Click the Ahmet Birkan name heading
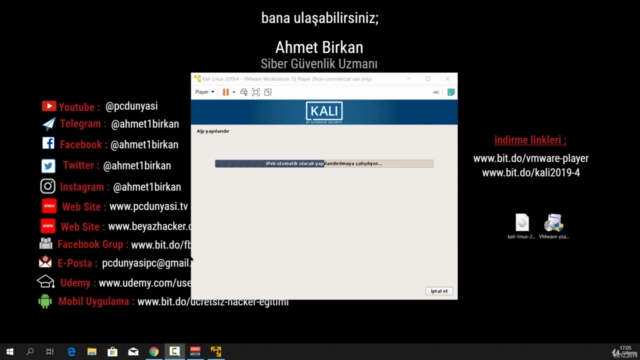The height and width of the screenshot is (360, 640). (x=319, y=47)
